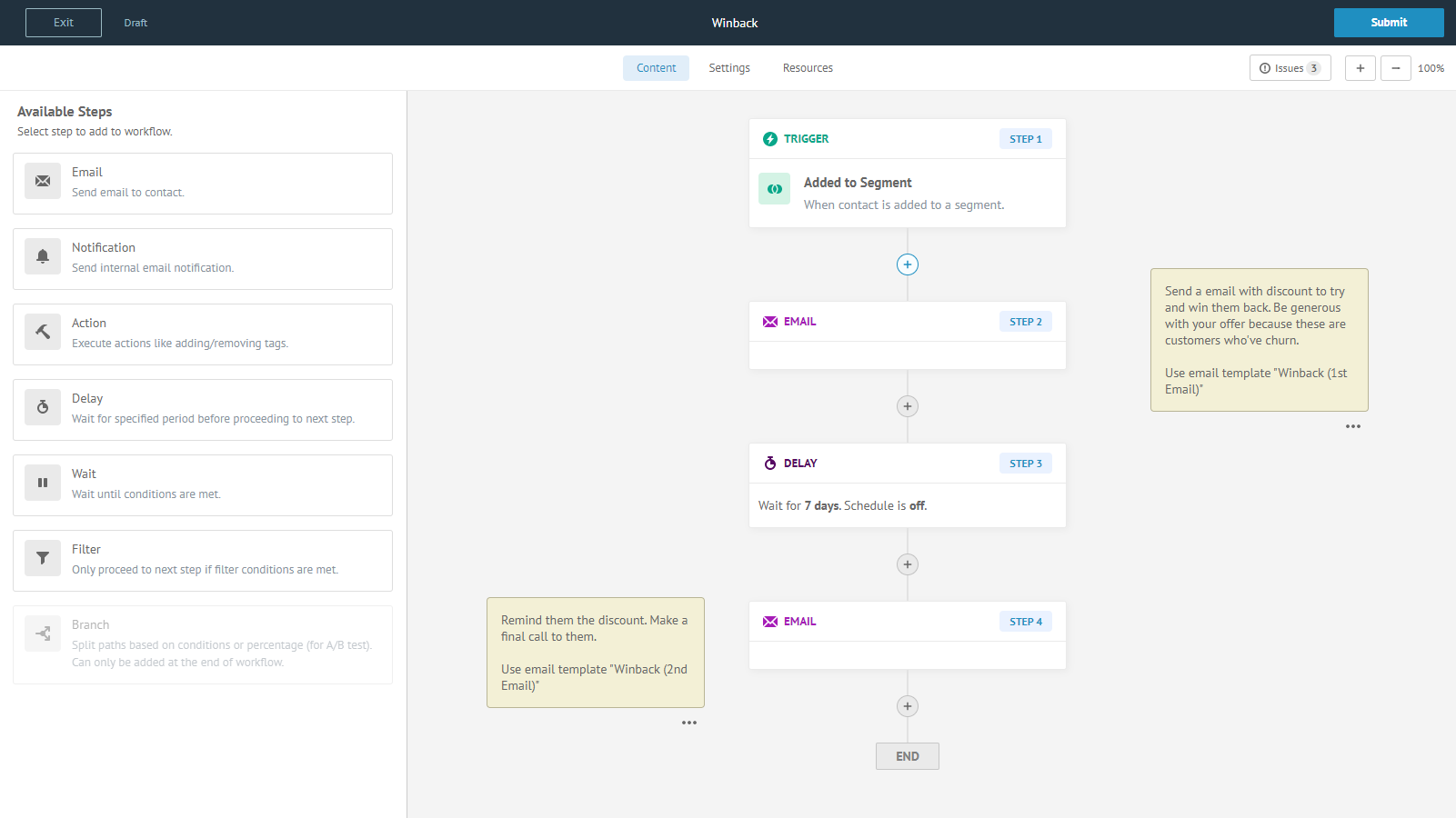Click the Filter funnel icon
Viewport: 1456px width, 818px height.
(43, 558)
